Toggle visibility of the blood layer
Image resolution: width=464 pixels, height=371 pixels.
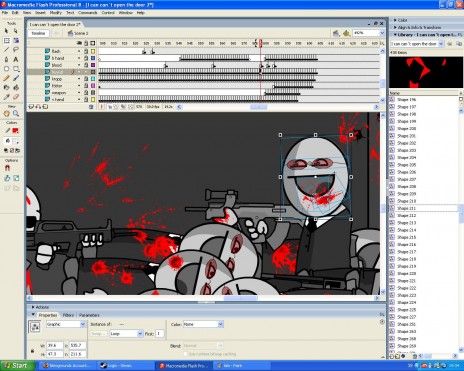[x=79, y=65]
